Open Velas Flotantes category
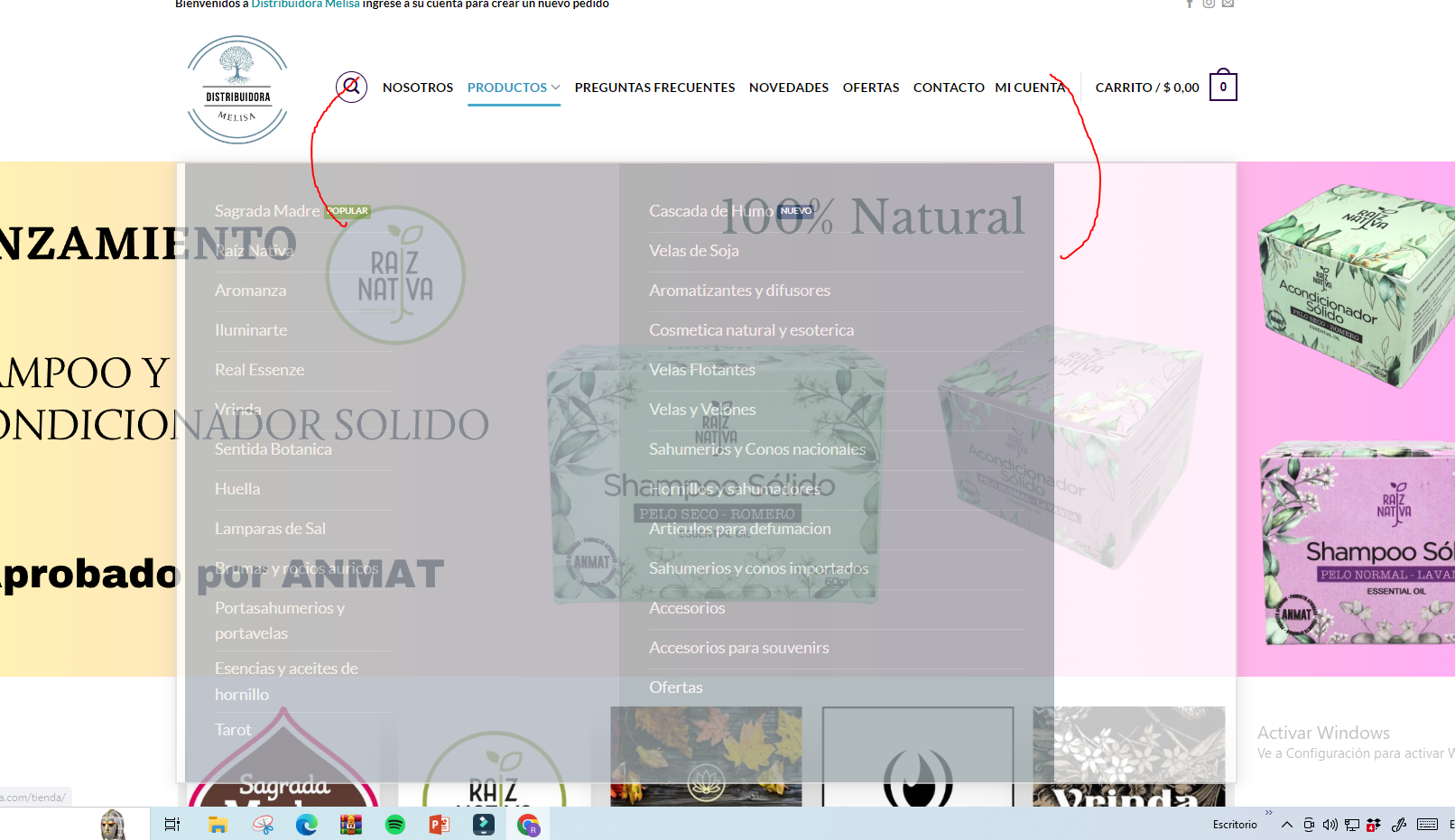Screen dimensions: 1455x840 tap(702, 370)
